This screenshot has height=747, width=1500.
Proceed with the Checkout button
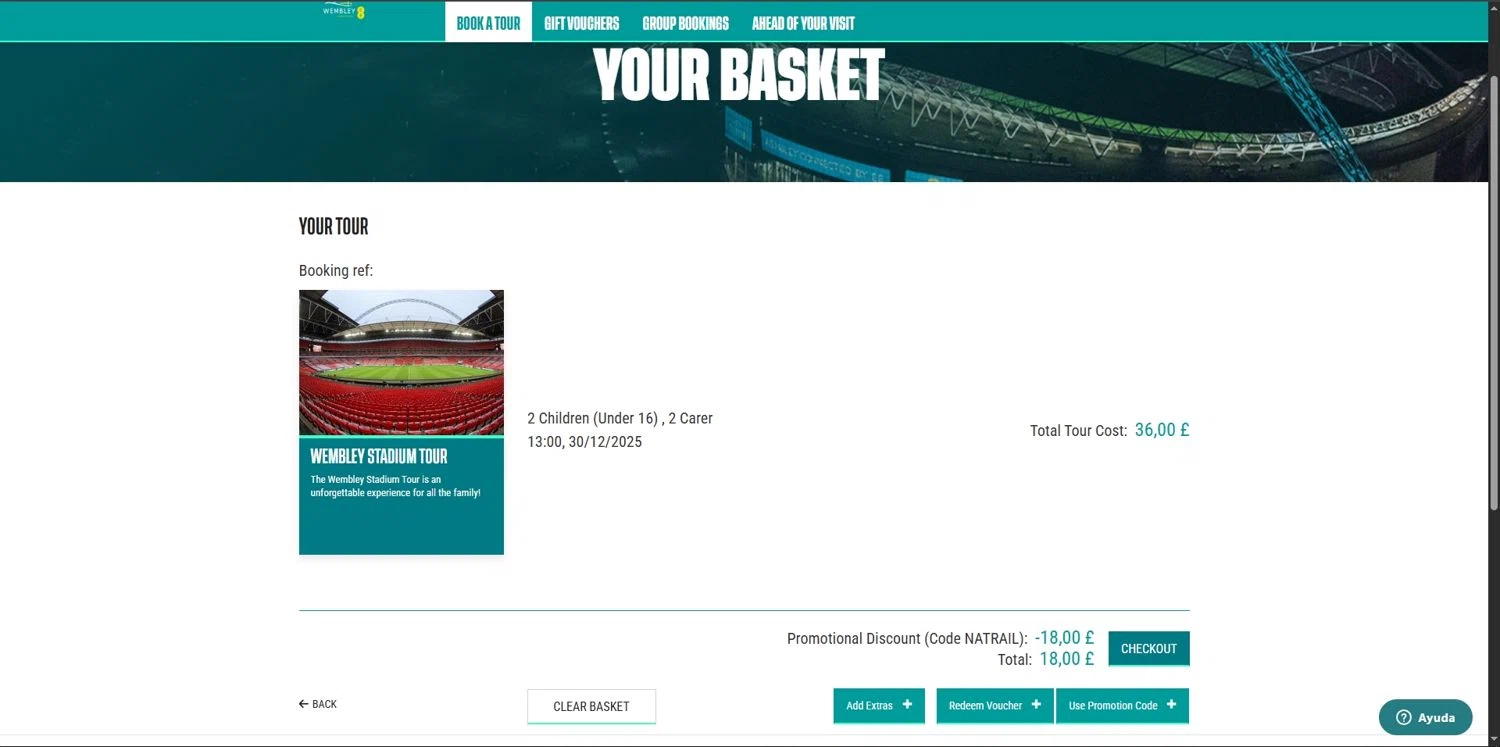1149,648
